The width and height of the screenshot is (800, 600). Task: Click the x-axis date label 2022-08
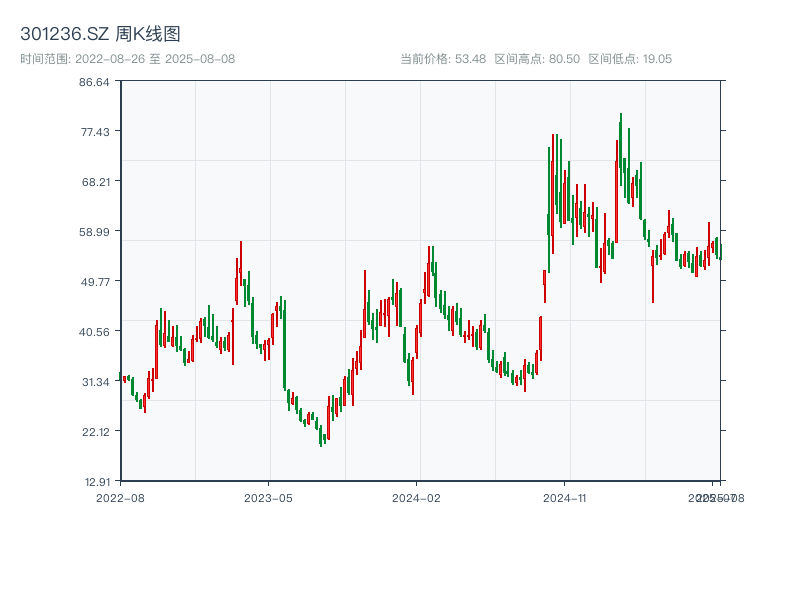[x=120, y=498]
